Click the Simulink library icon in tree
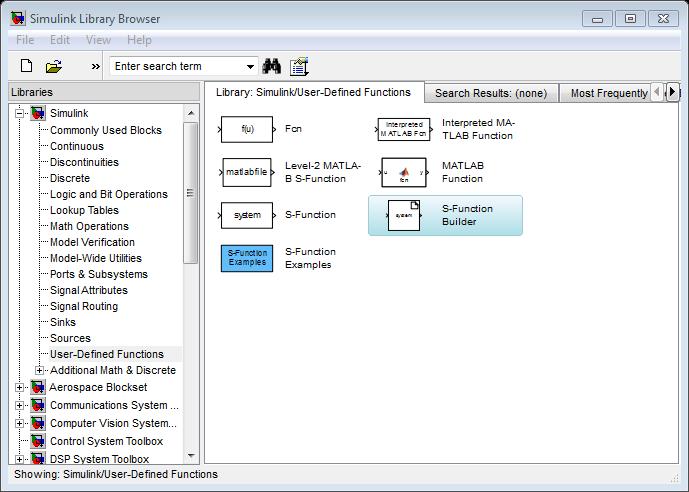This screenshot has width=689, height=492. [38, 113]
